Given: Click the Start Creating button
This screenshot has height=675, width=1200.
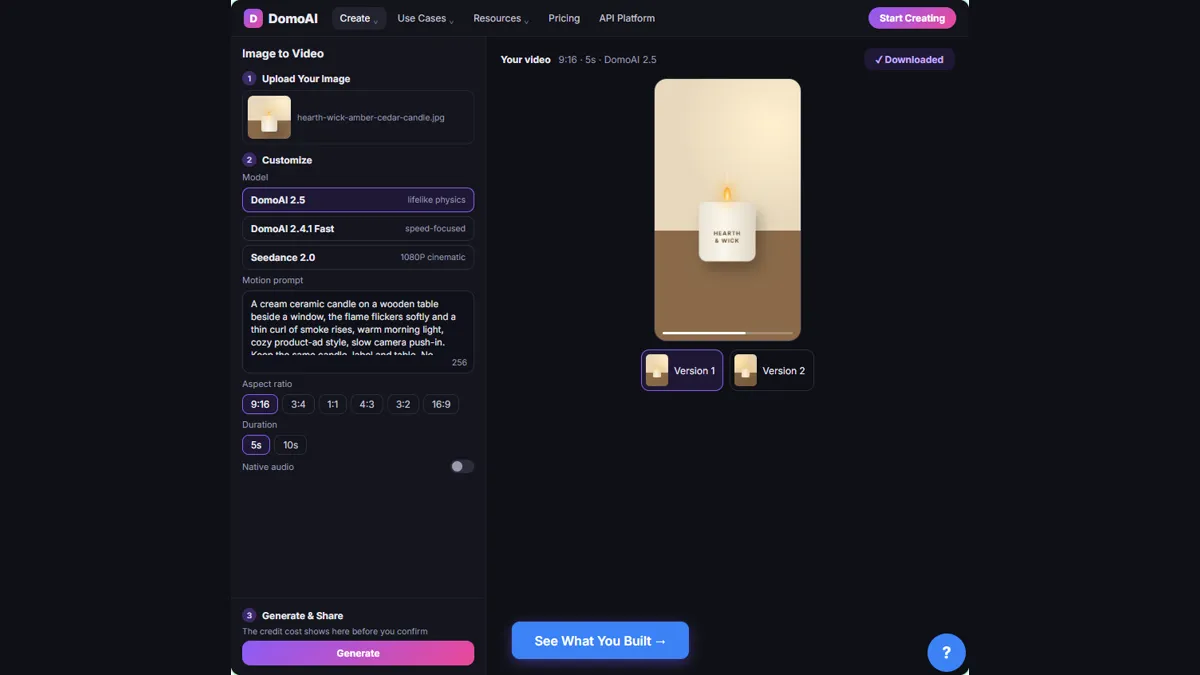Looking at the screenshot, I should [x=912, y=18].
